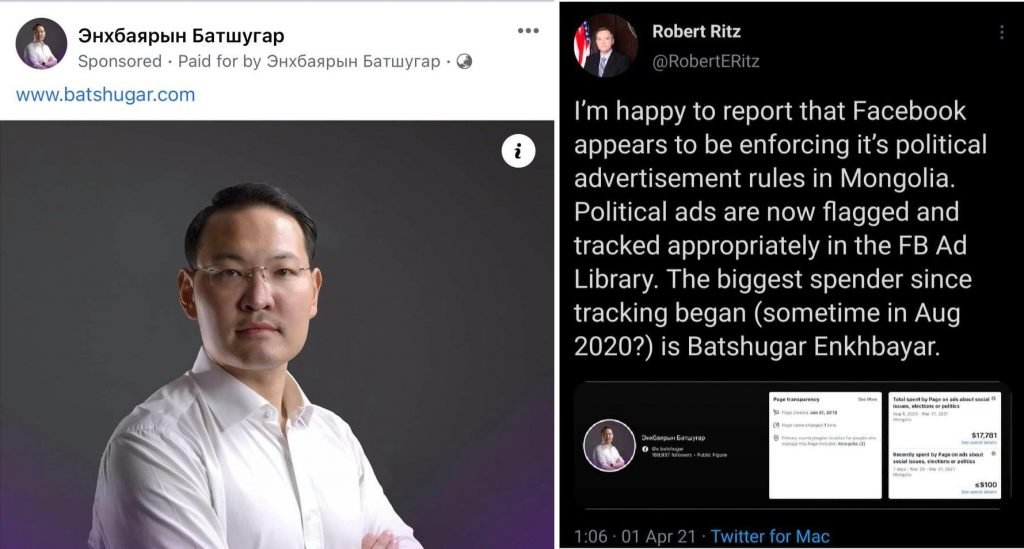Open the vertical dots menu on the tweet

pos(1002,32)
